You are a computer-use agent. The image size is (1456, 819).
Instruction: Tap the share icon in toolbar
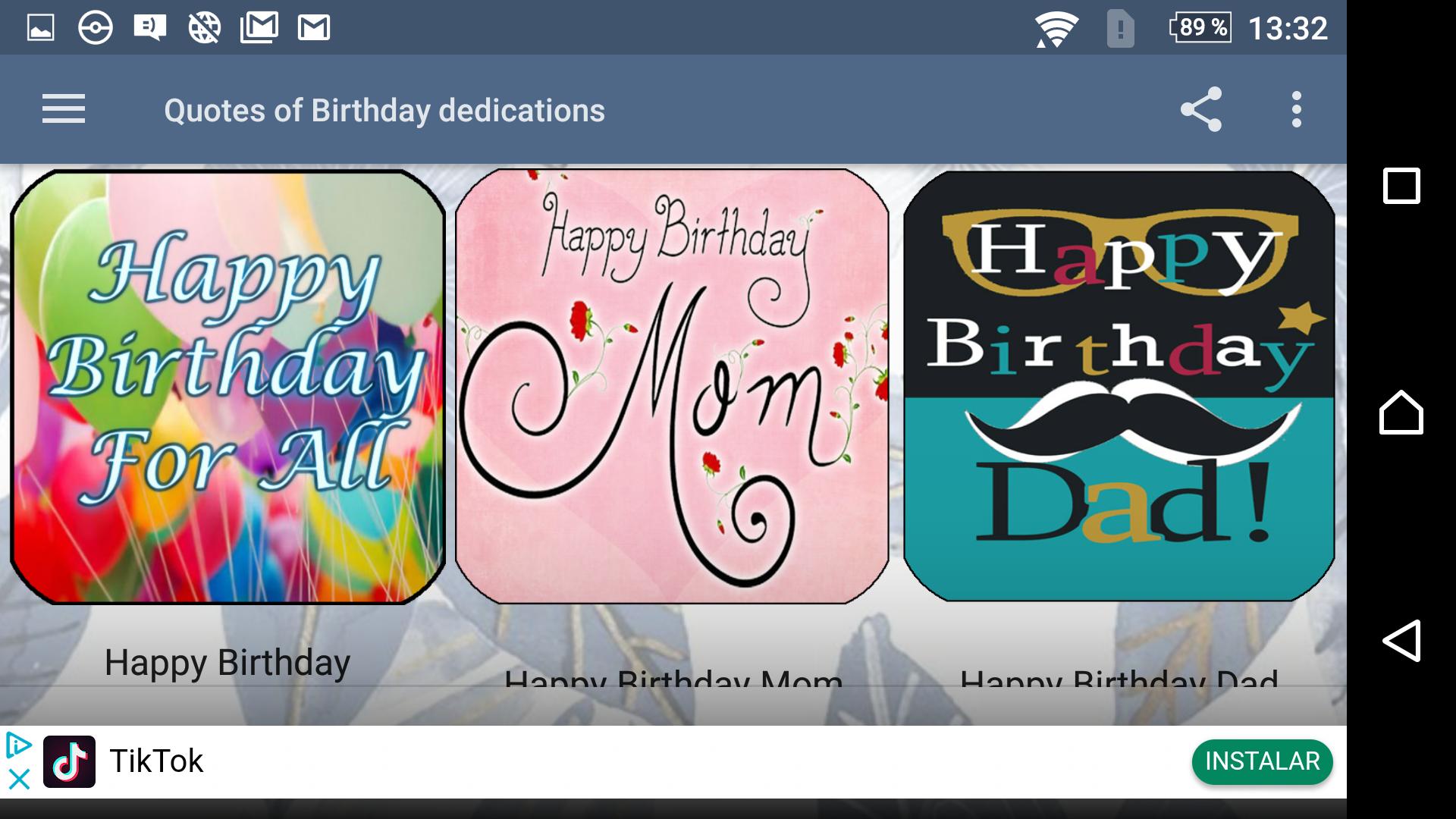[1201, 109]
